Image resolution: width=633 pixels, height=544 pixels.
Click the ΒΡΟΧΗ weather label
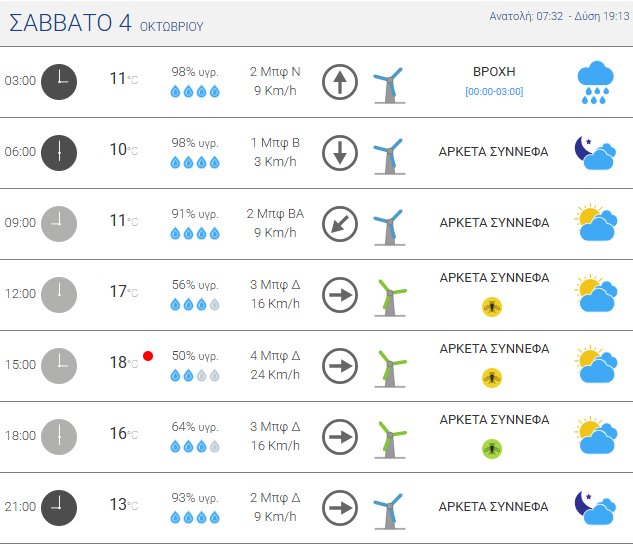(x=494, y=72)
